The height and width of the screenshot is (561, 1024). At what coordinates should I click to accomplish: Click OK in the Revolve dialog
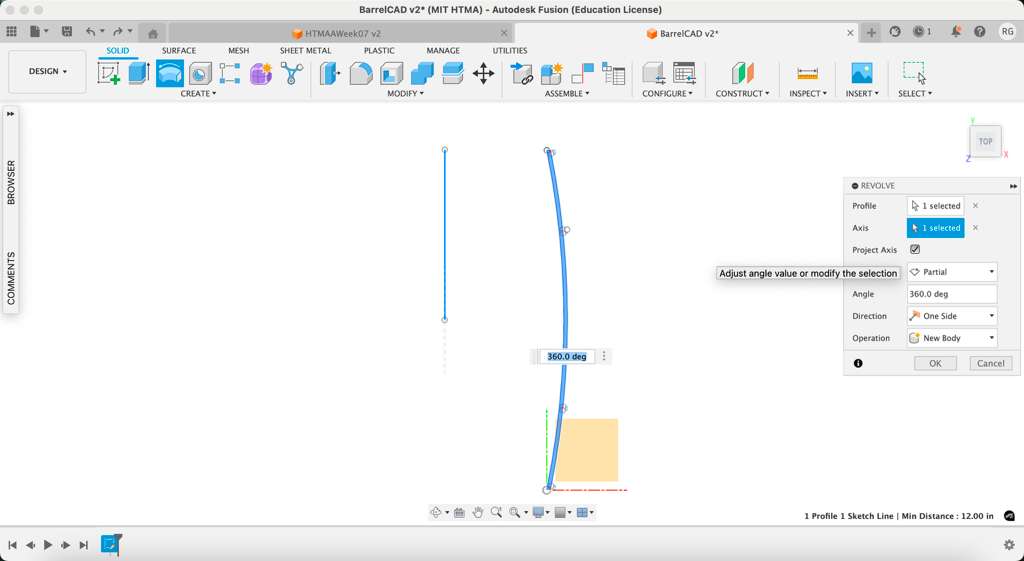935,363
